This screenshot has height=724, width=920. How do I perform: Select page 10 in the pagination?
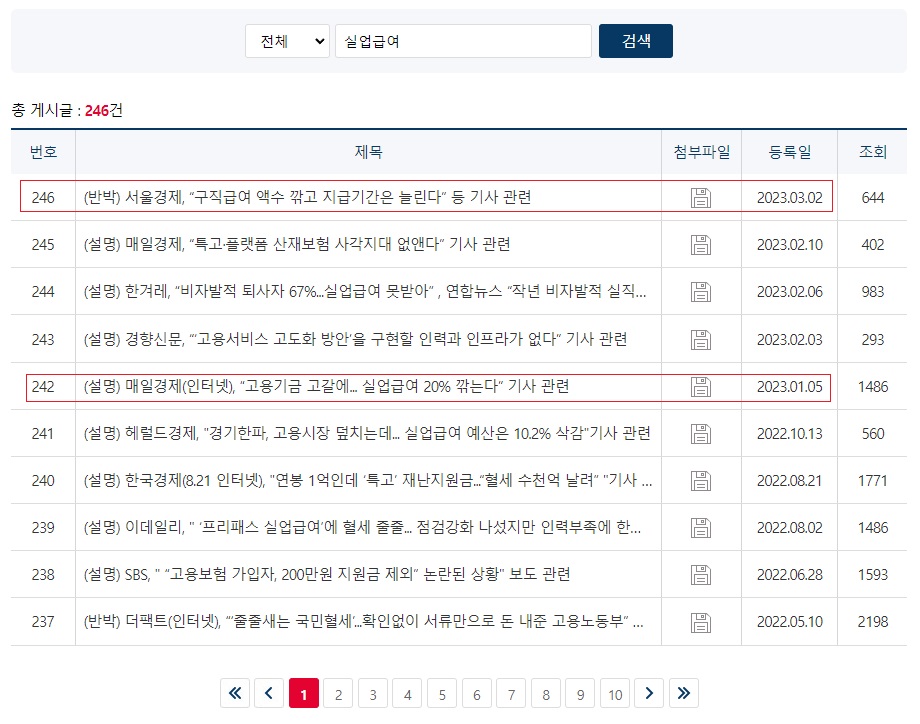pyautogui.click(x=615, y=693)
